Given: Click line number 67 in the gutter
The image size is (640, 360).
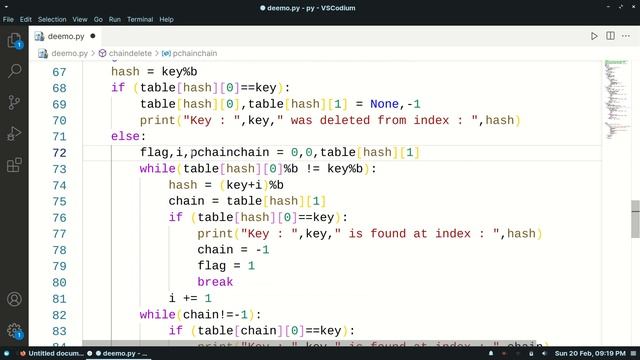Looking at the screenshot, I should 59,72.
